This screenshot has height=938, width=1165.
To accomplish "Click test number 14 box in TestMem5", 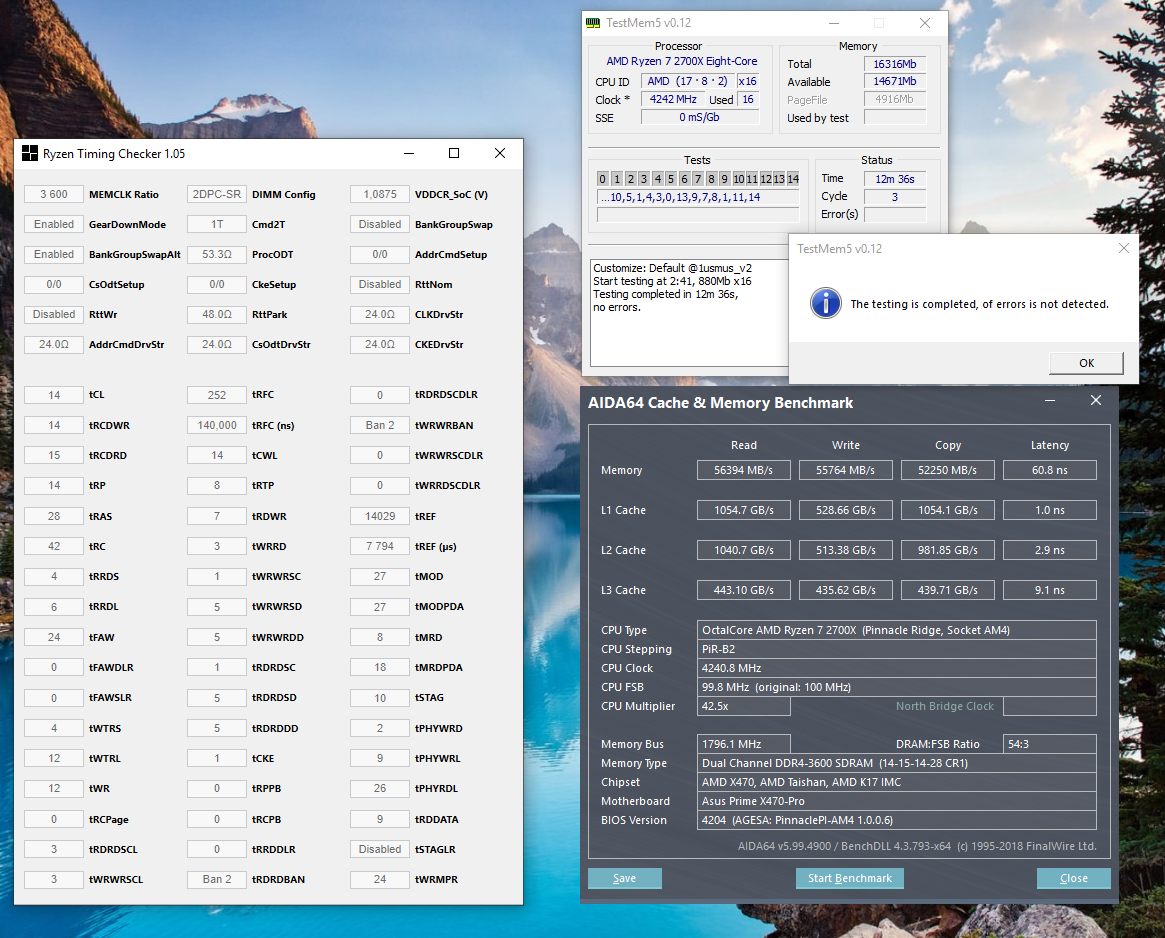I will pyautogui.click(x=793, y=178).
